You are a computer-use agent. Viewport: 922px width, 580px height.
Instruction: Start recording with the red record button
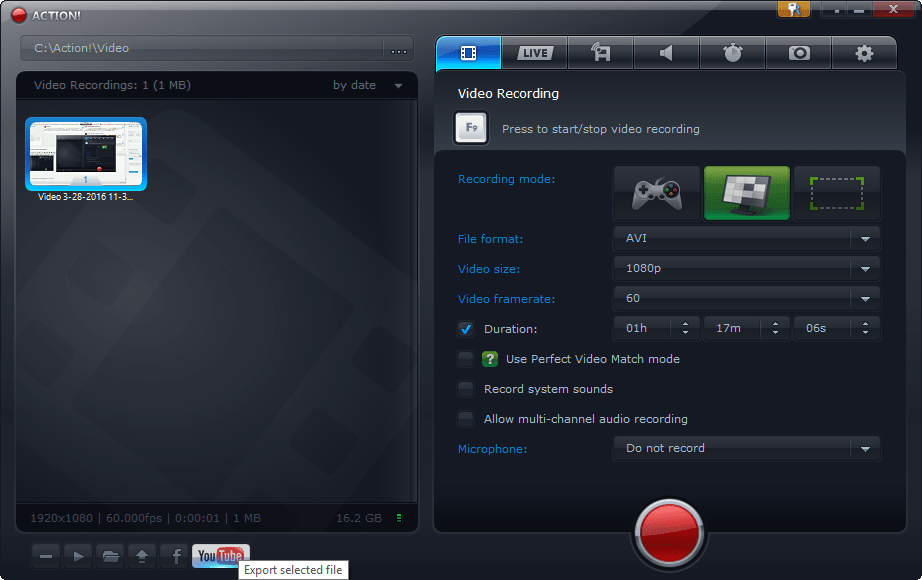669,534
